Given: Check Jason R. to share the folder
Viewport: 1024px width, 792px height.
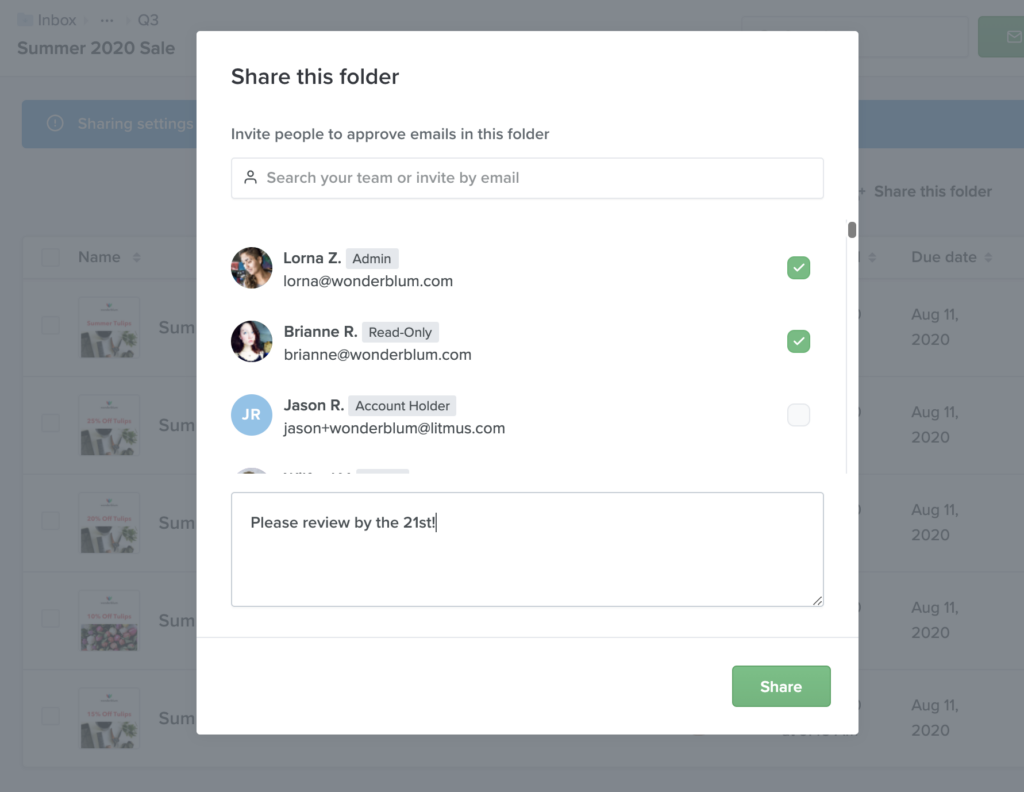Looking at the screenshot, I should click(x=798, y=415).
